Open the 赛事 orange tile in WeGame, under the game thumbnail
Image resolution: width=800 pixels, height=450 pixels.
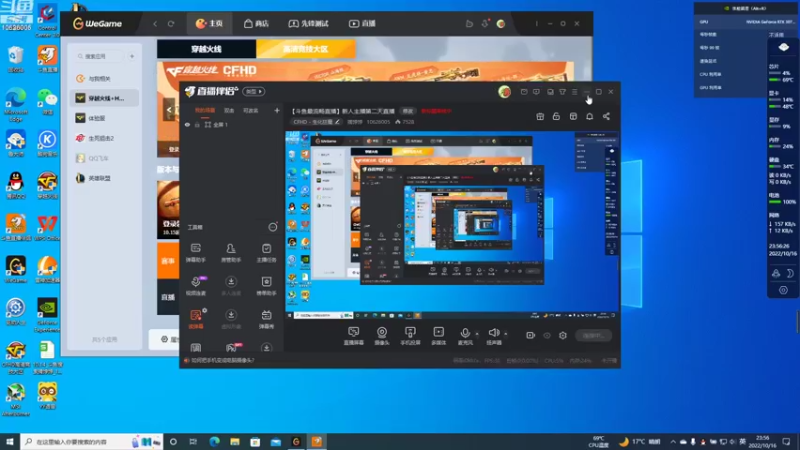tap(168, 261)
